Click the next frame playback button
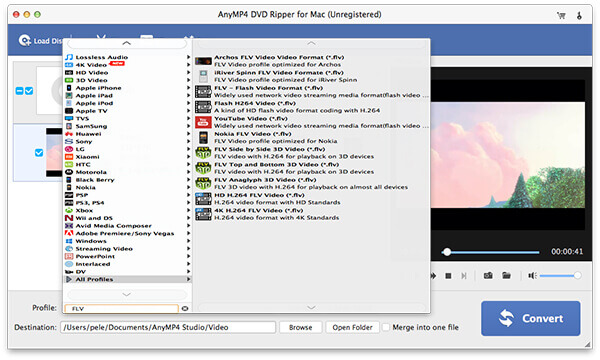 (464, 276)
